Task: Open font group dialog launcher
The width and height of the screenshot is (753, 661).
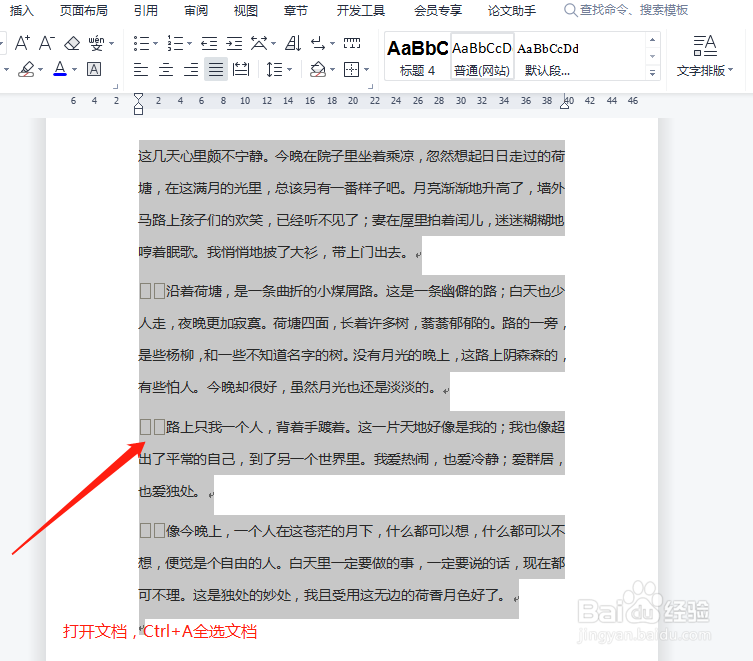Action: coord(115,86)
